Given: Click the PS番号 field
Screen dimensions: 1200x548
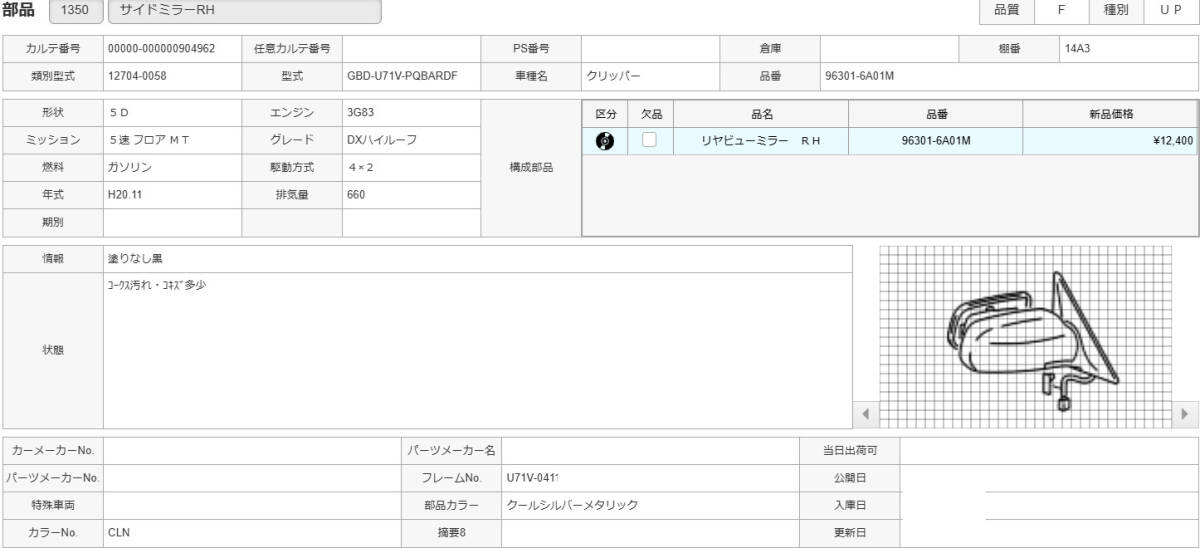Looking at the screenshot, I should click(x=650, y=48).
